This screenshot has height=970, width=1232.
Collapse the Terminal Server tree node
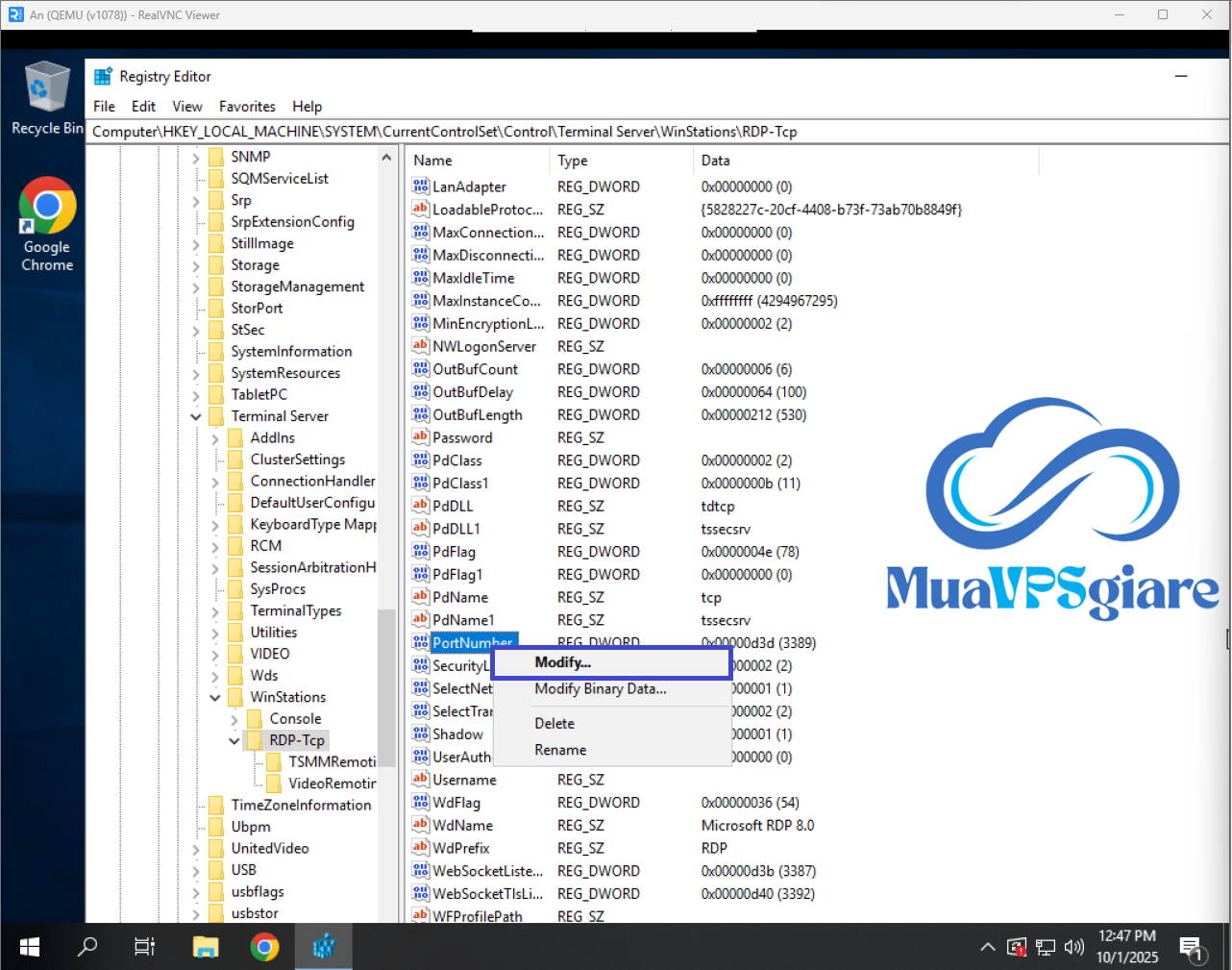click(196, 416)
